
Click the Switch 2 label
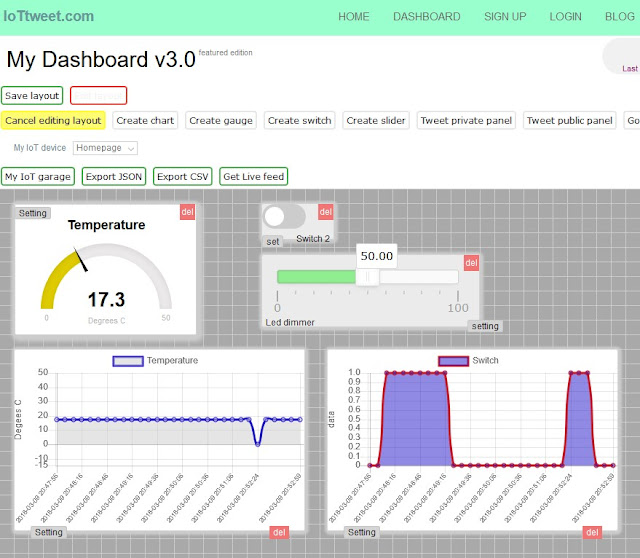pos(313,239)
